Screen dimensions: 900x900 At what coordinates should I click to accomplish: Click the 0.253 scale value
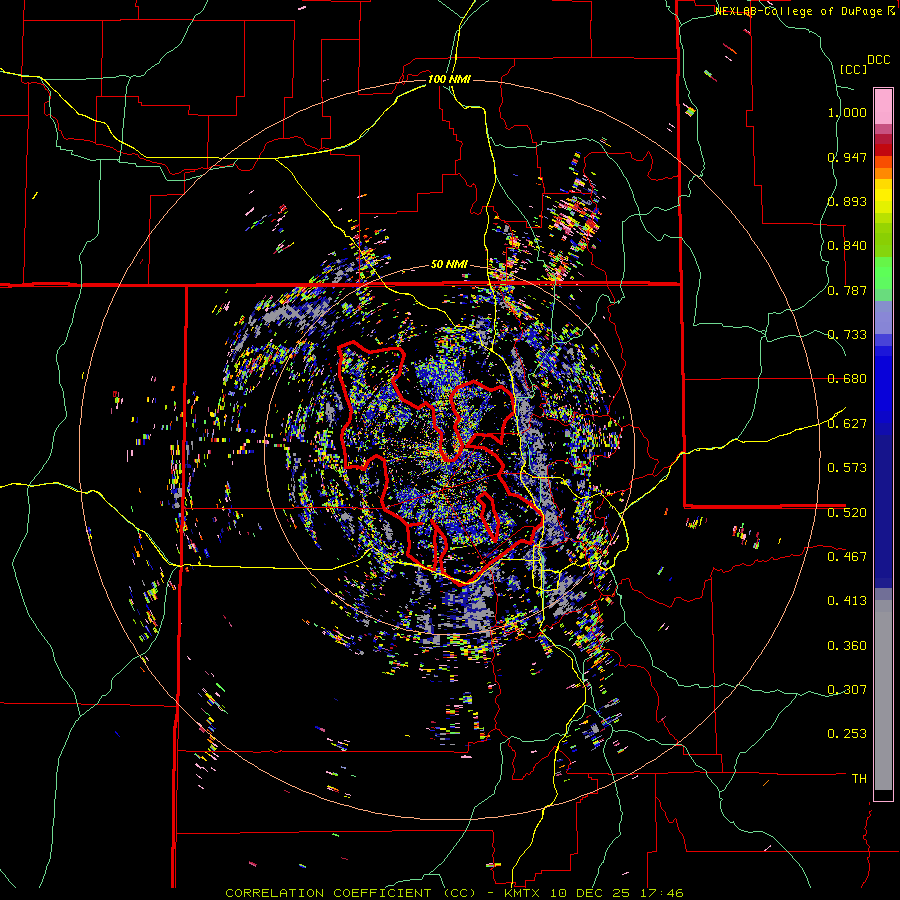click(x=847, y=734)
